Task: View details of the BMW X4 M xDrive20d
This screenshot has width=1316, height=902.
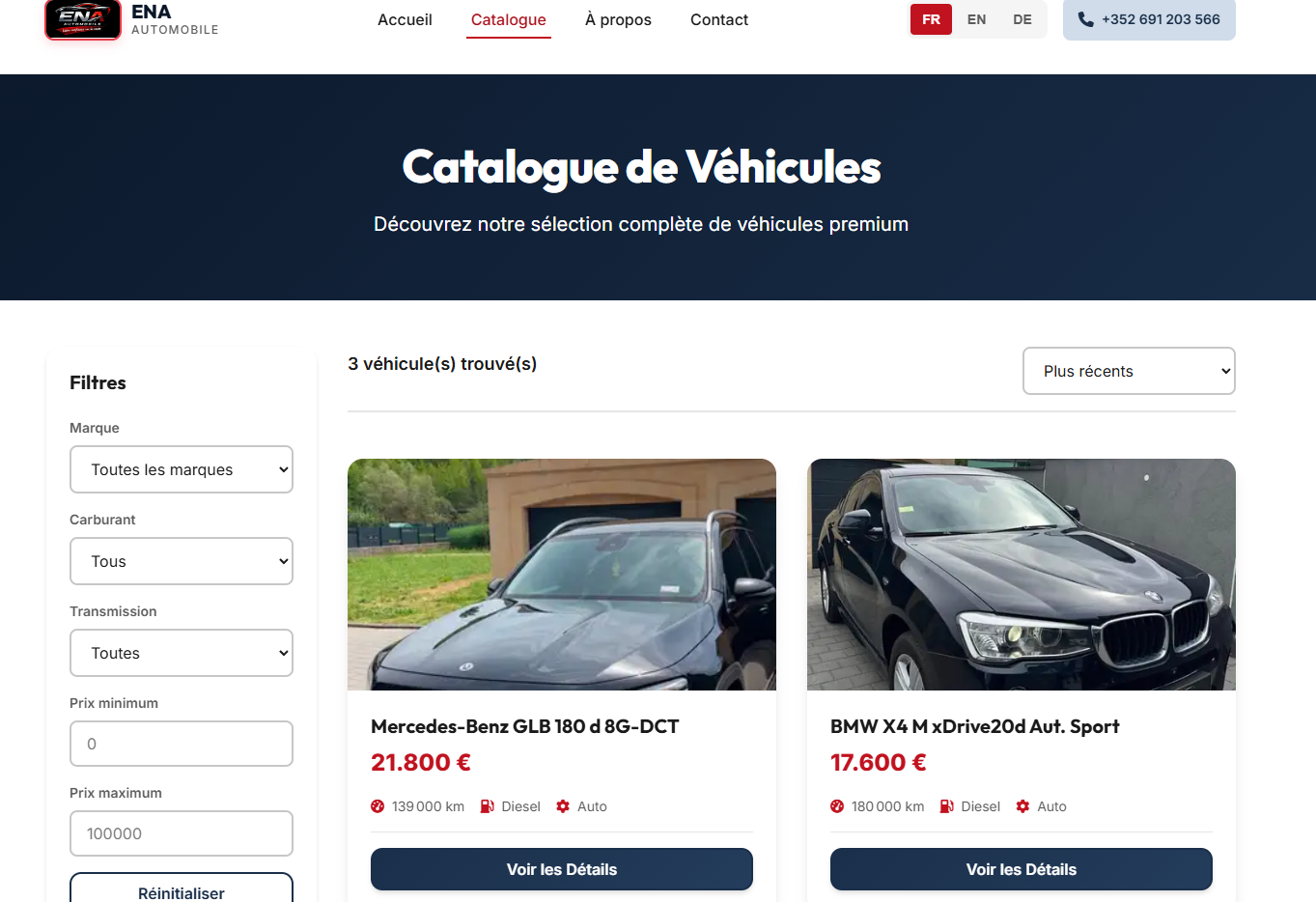Action: (x=1022, y=869)
